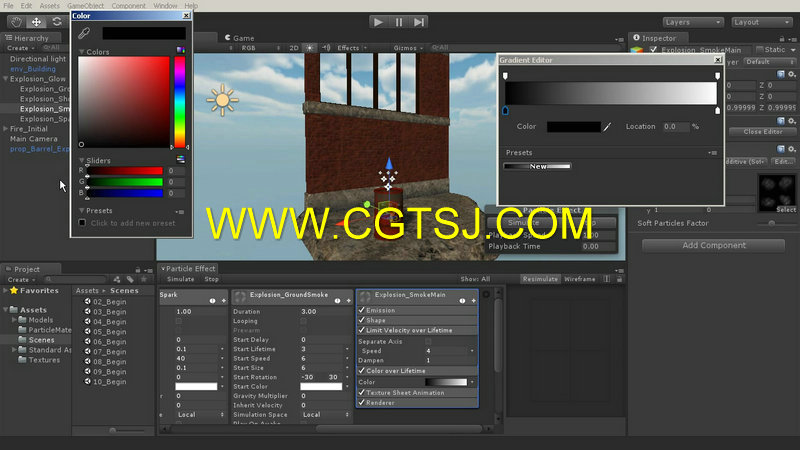Toggle Shape module checkbox

[362, 320]
